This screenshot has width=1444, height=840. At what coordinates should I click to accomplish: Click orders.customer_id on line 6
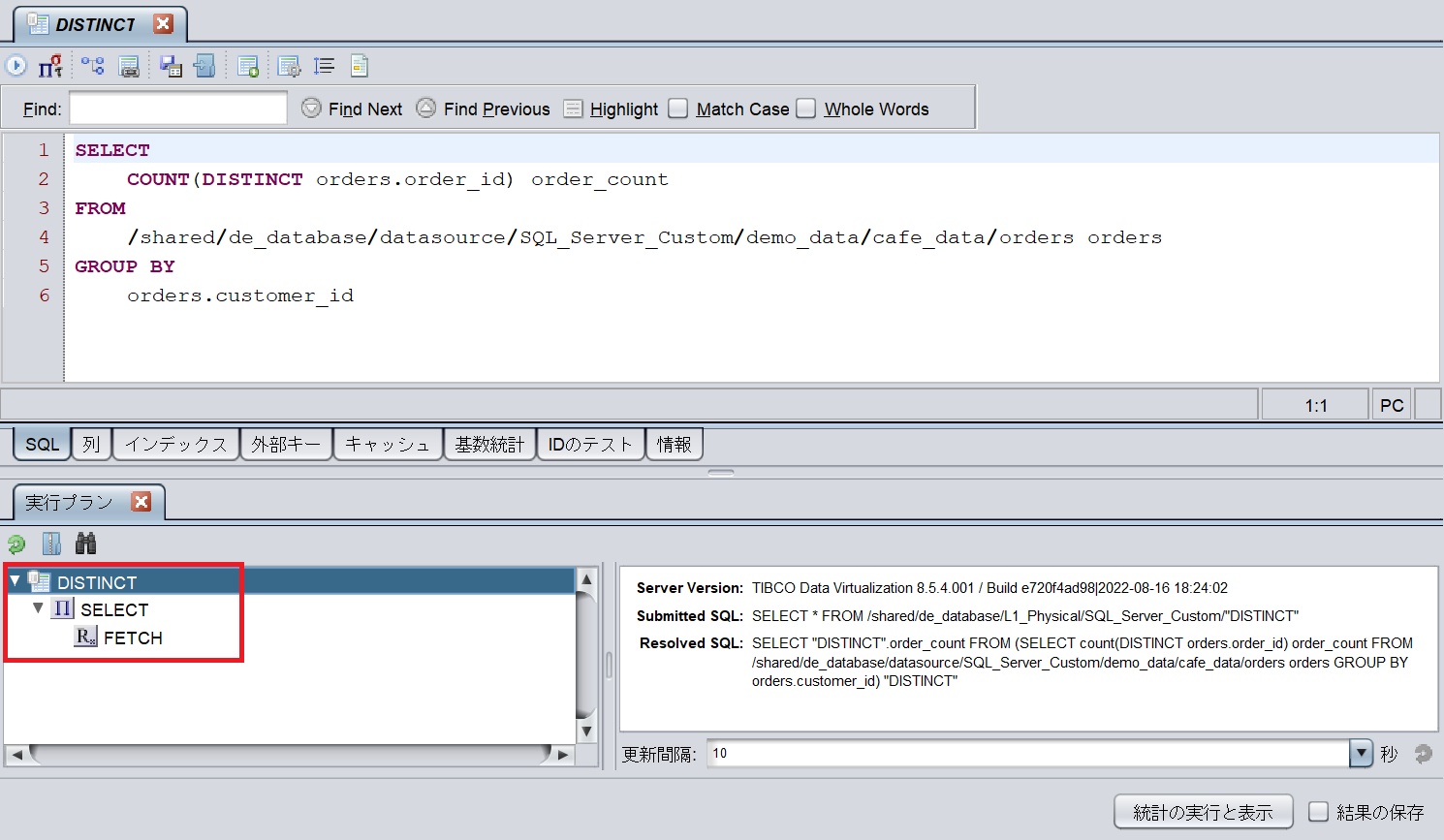pyautogui.click(x=240, y=296)
